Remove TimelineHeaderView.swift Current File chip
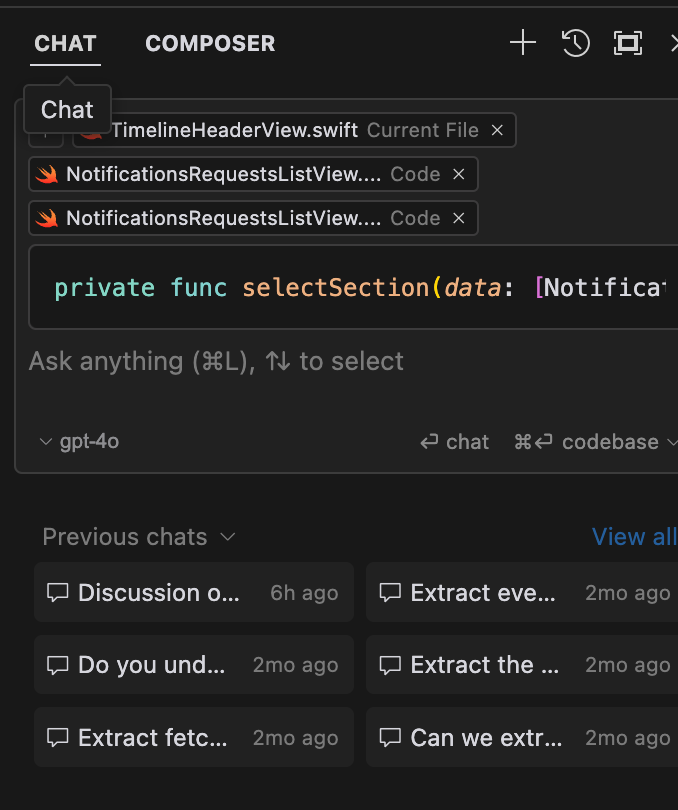Viewport: 678px width, 810px height. [497, 130]
